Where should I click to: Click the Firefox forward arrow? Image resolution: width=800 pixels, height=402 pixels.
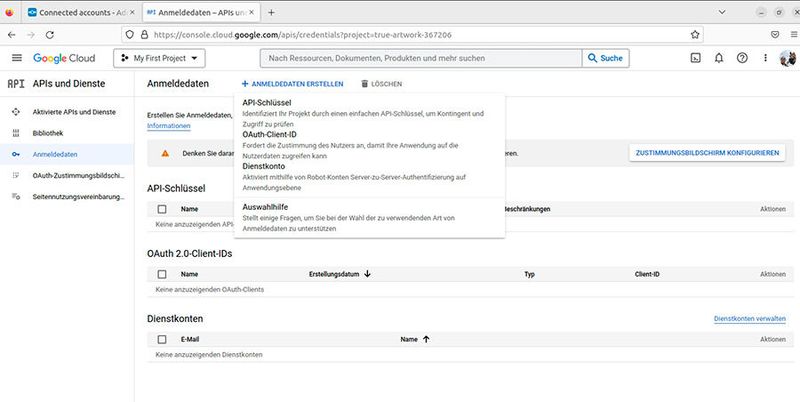pyautogui.click(x=31, y=35)
